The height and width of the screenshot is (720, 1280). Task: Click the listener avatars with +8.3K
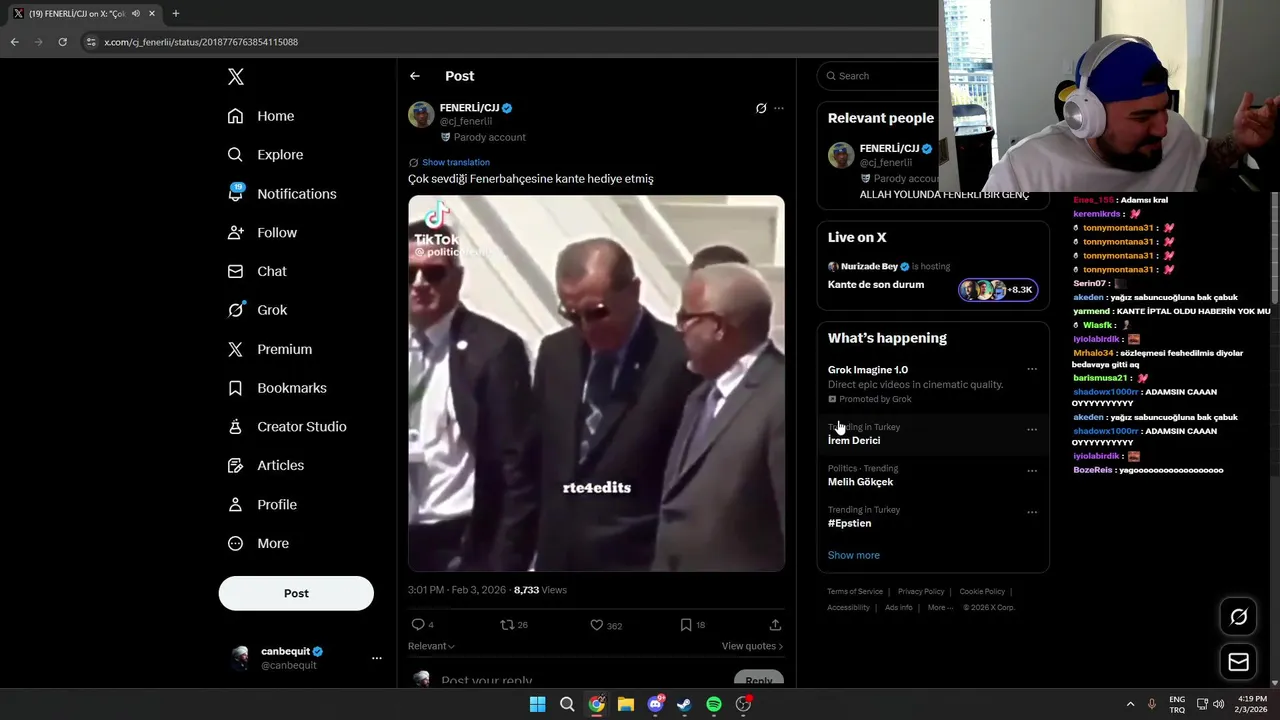point(998,290)
